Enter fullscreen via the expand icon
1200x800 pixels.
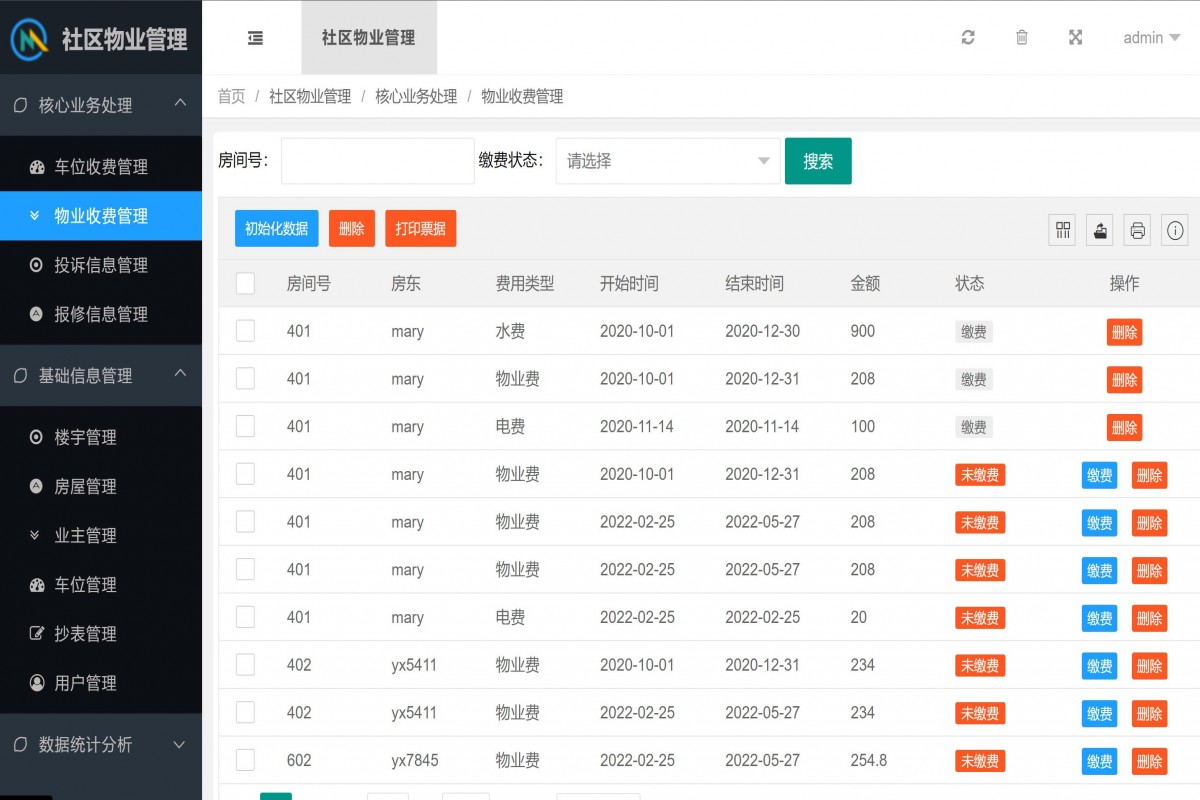1075,37
